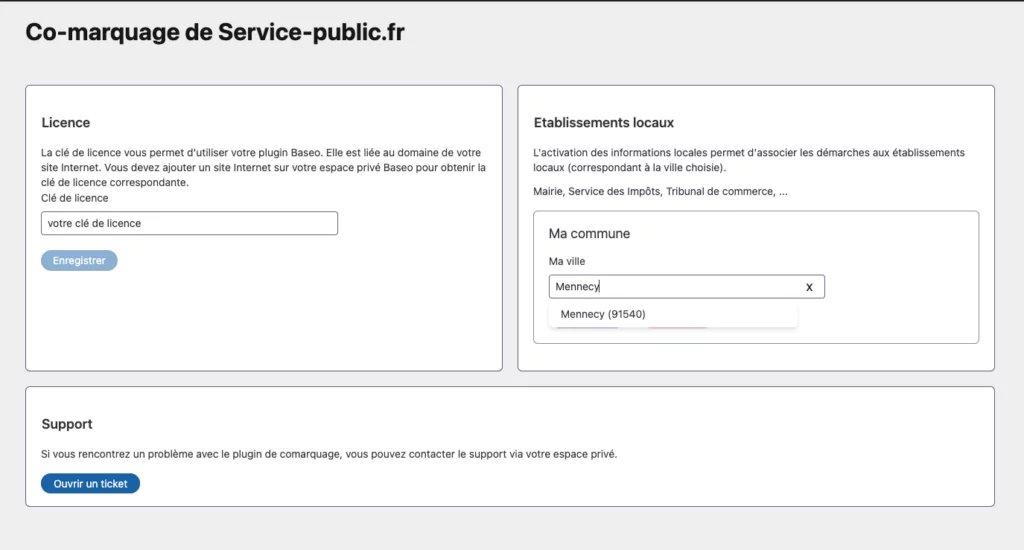Clear the Ma ville field with X
This screenshot has width=1024, height=550.
[809, 287]
